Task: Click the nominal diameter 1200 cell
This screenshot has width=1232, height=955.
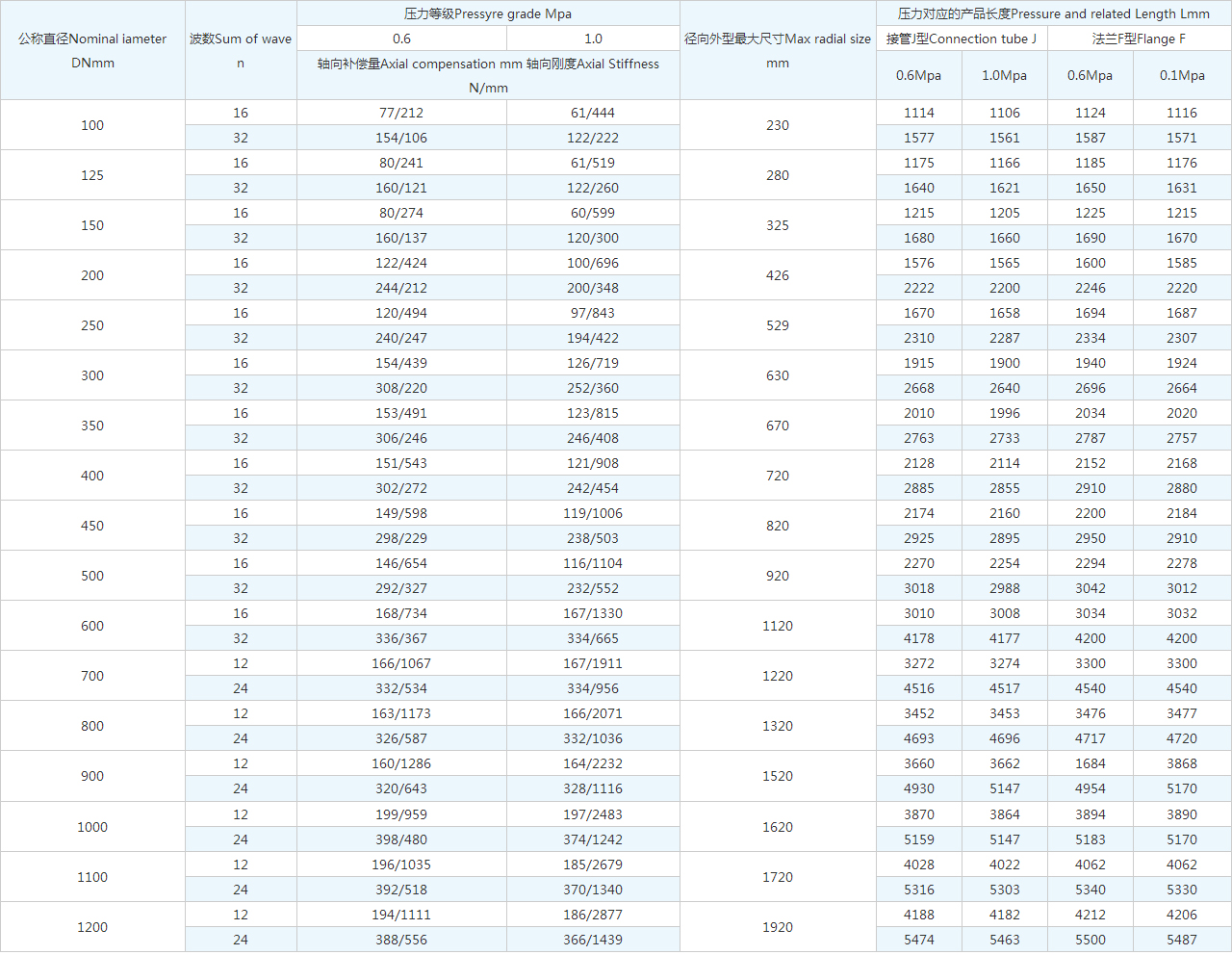Action: 92,927
